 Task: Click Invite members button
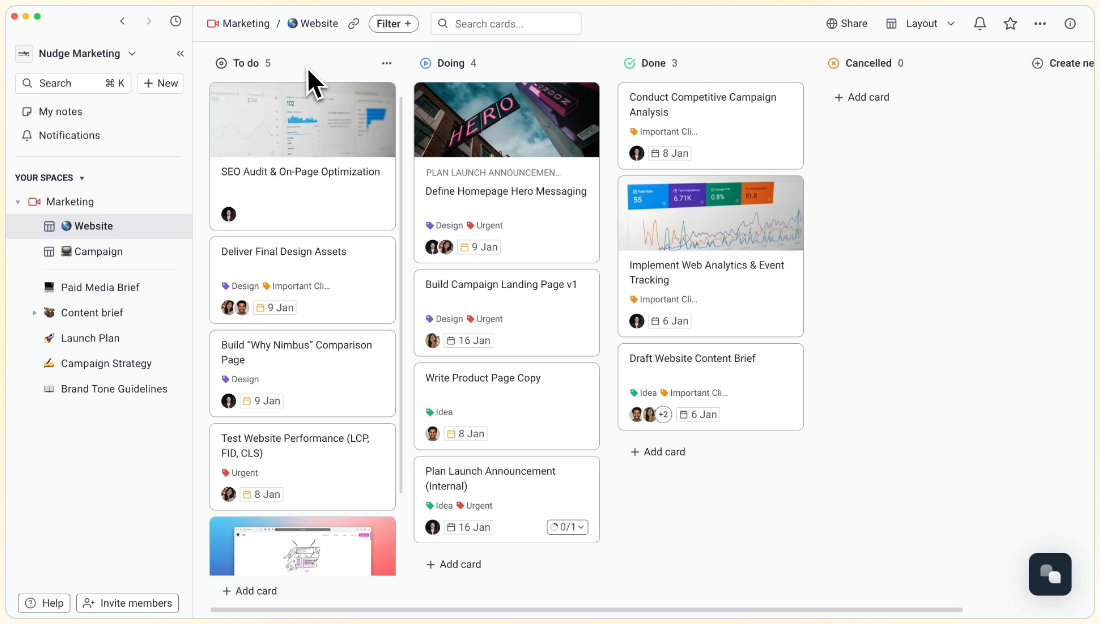click(128, 603)
